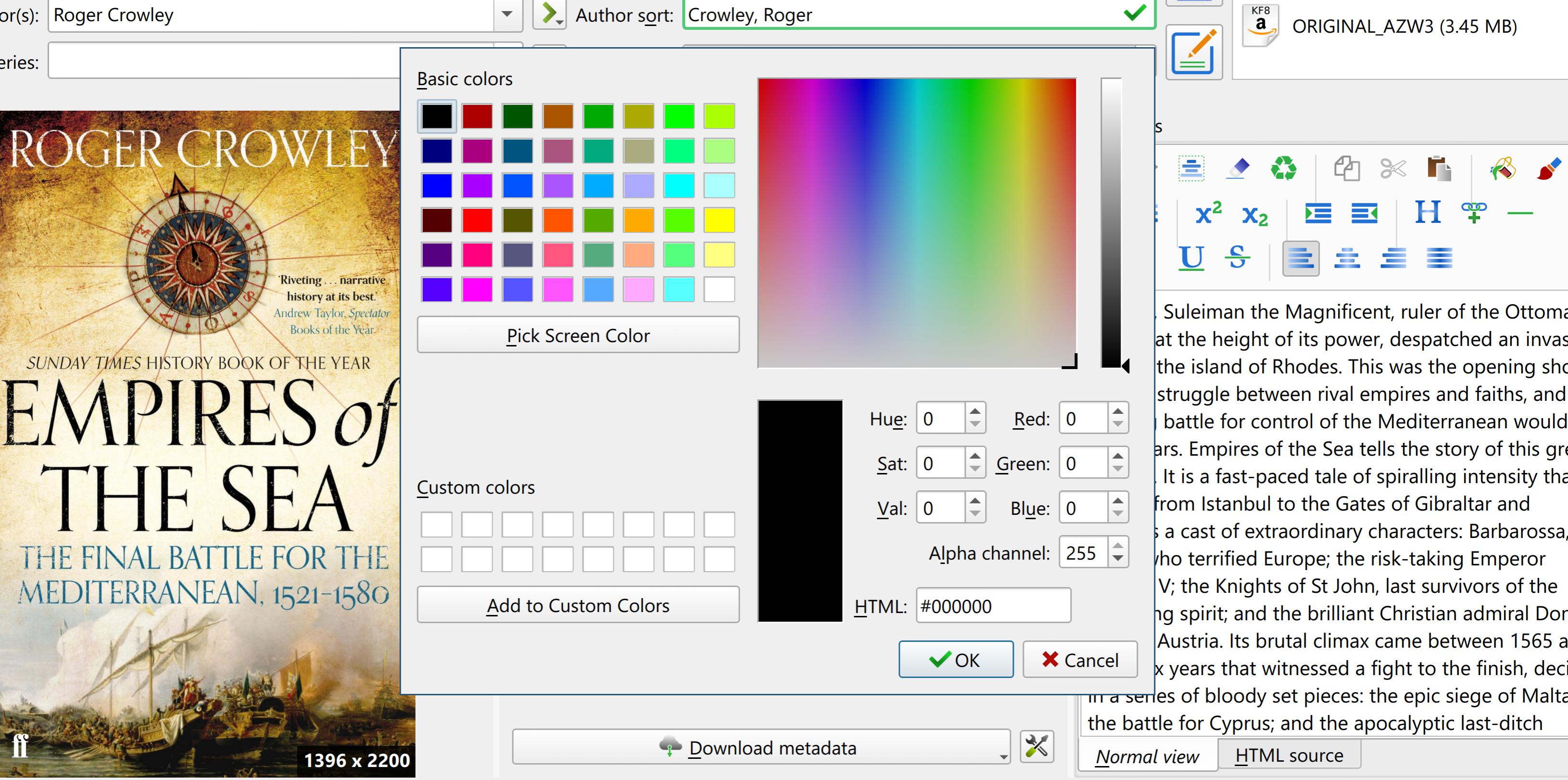This screenshot has height=780, width=1568.
Task: Select the white basic color swatch
Action: 719,289
